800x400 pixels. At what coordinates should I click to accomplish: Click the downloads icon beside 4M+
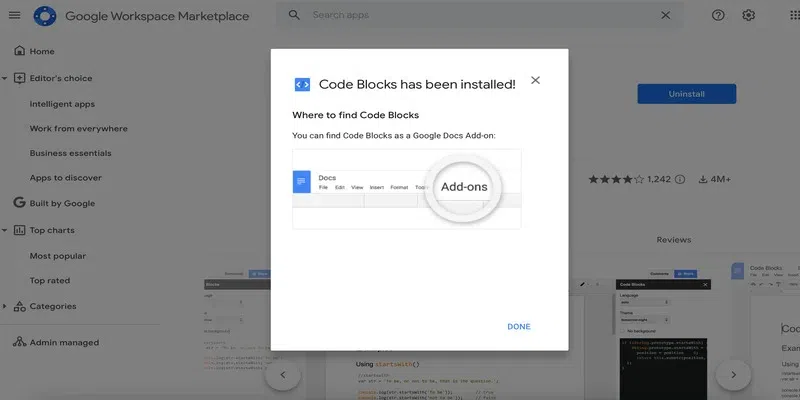click(x=703, y=179)
